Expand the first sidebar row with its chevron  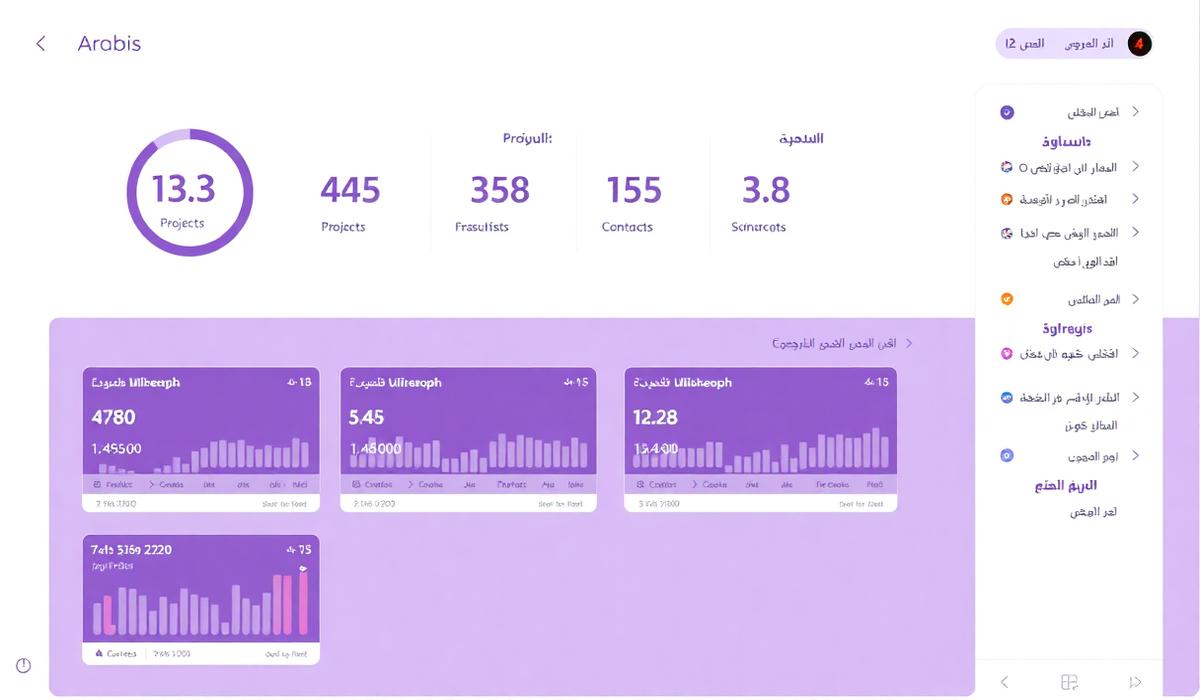coord(1135,112)
